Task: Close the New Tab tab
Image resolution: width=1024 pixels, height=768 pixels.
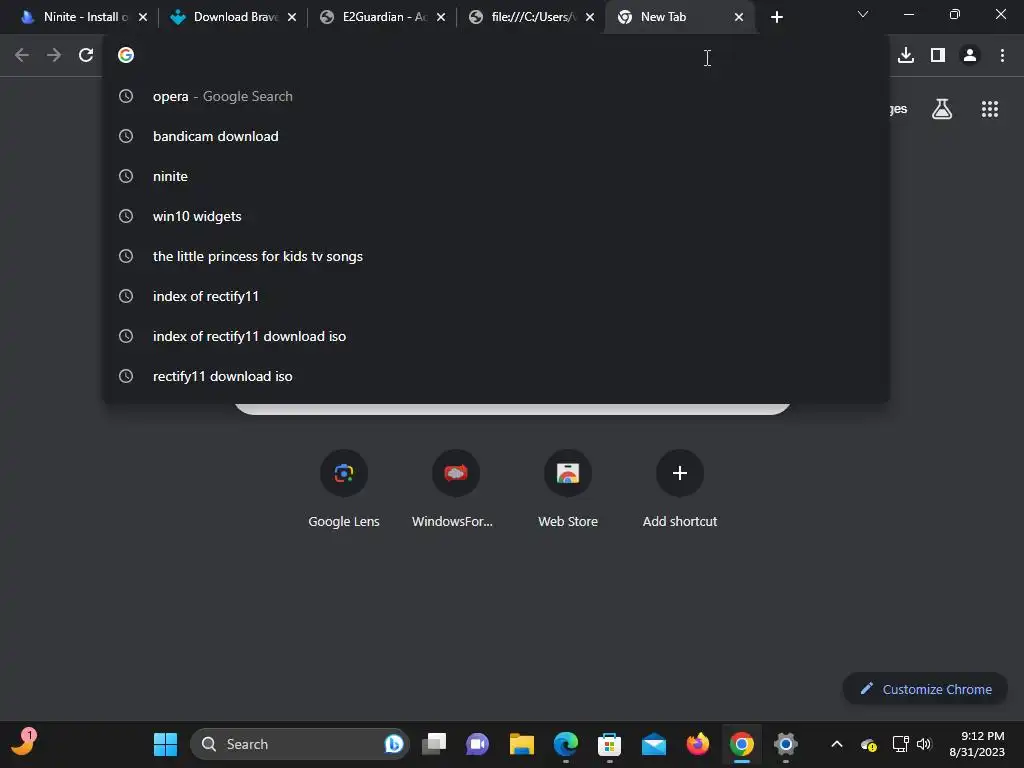Action: (x=739, y=17)
